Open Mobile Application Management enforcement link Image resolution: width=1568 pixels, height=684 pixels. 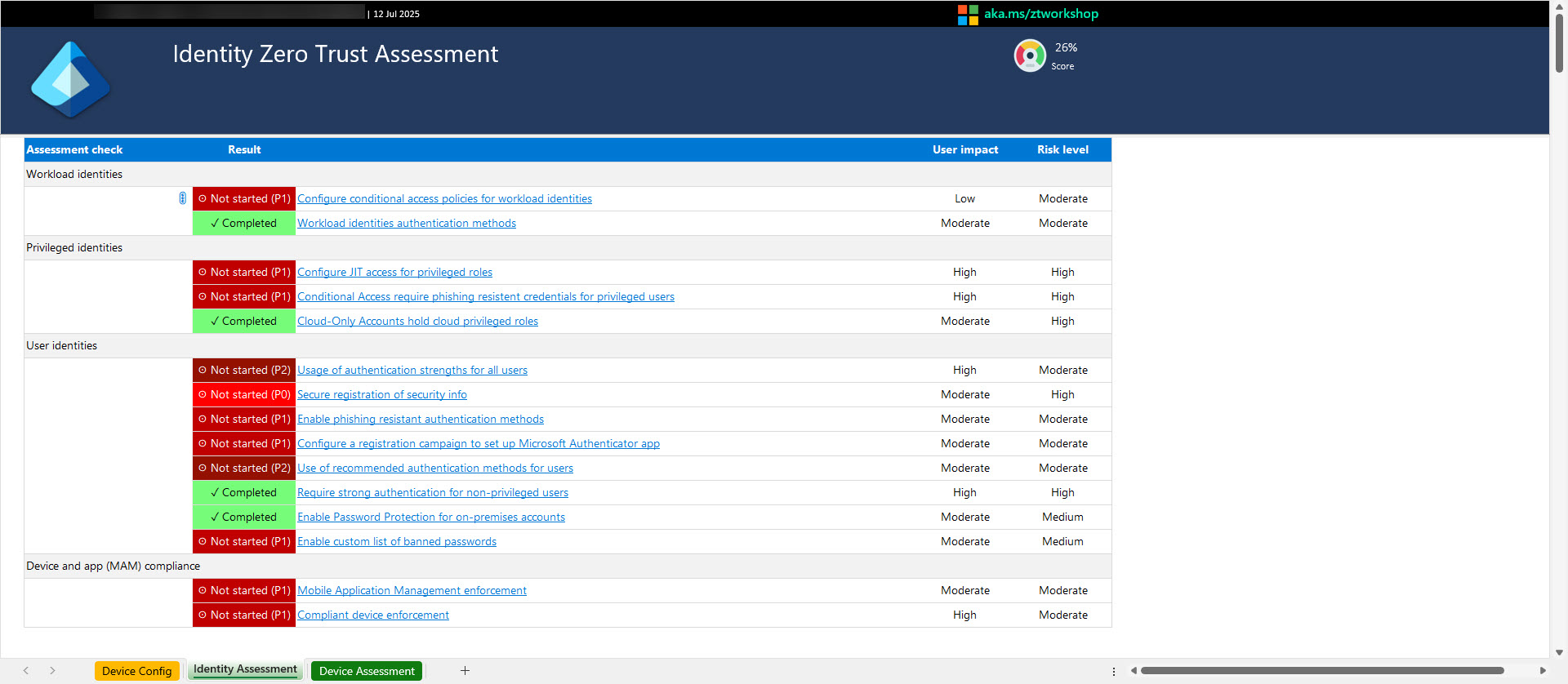coord(412,590)
